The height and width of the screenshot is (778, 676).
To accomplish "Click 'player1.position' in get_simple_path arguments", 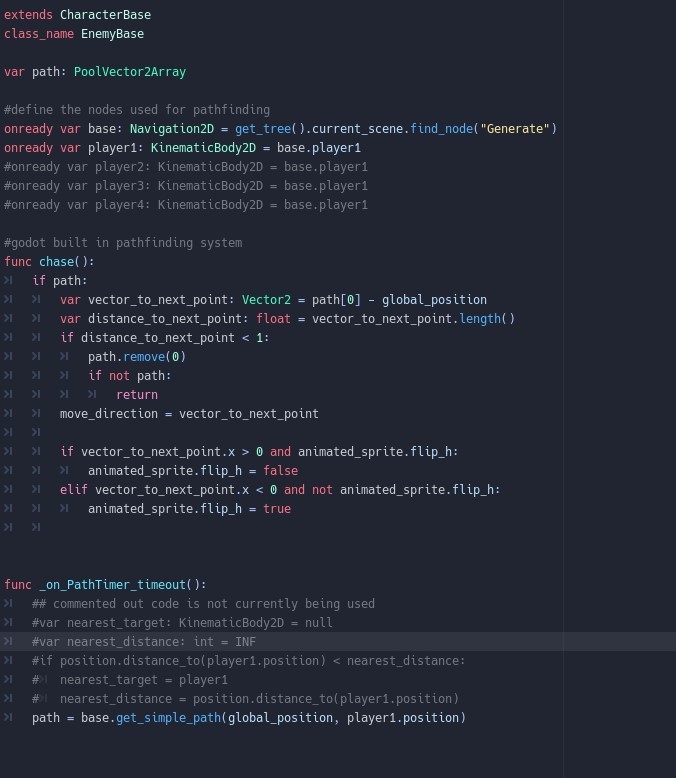I will pos(403,718).
